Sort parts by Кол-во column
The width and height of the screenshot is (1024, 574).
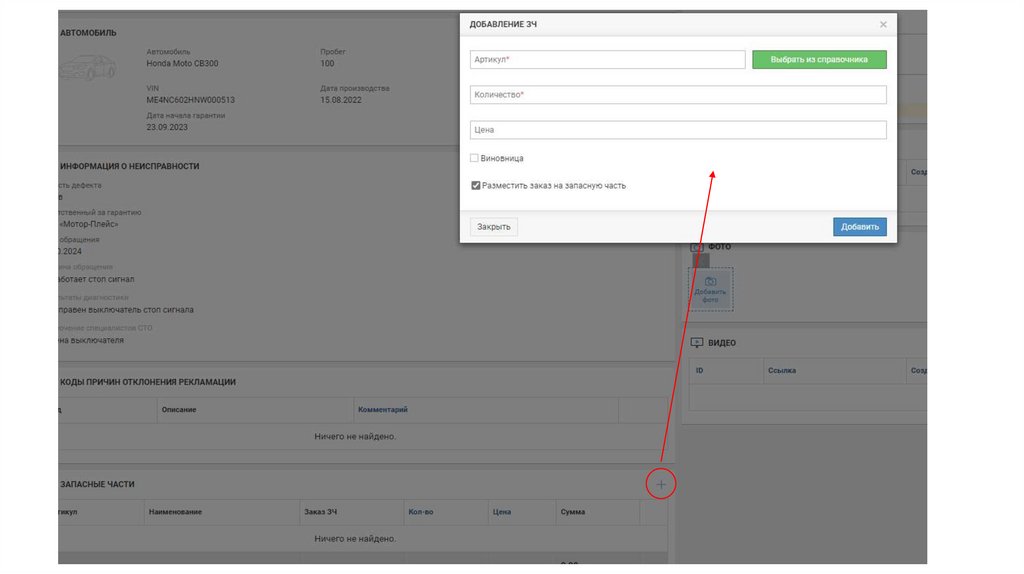point(420,512)
